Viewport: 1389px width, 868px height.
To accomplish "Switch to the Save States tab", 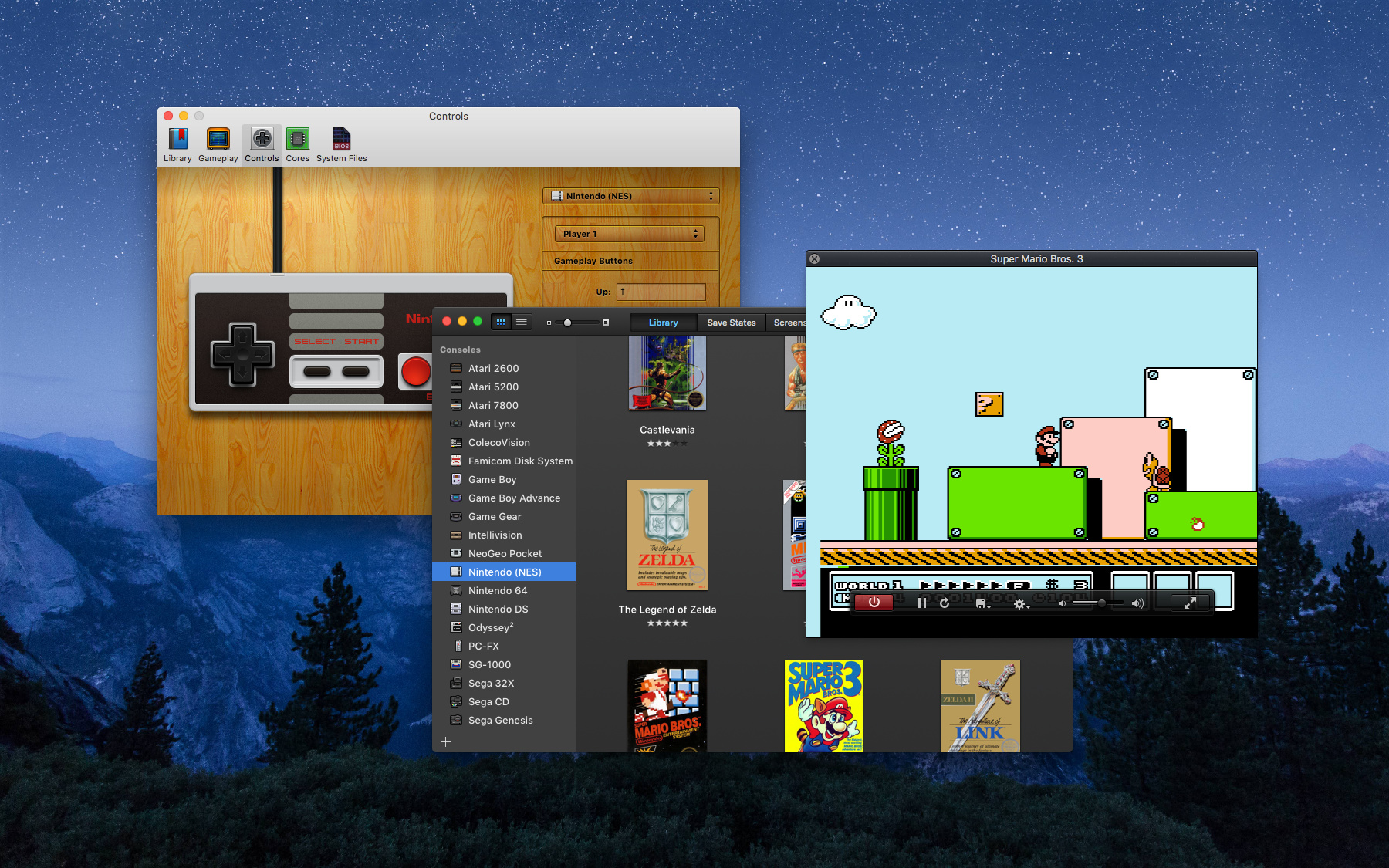I will point(730,322).
